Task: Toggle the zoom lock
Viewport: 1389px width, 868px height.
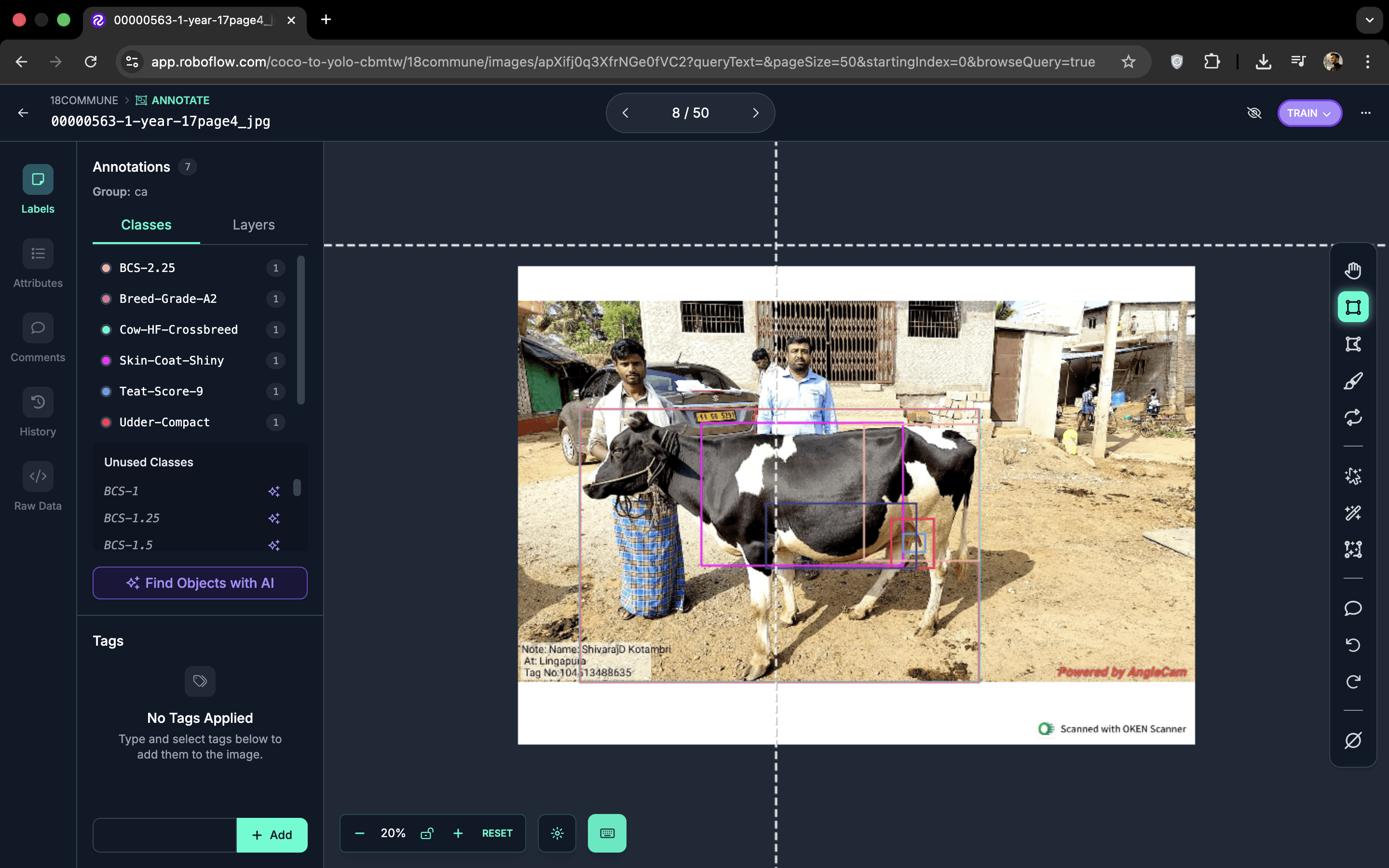Action: 427,832
